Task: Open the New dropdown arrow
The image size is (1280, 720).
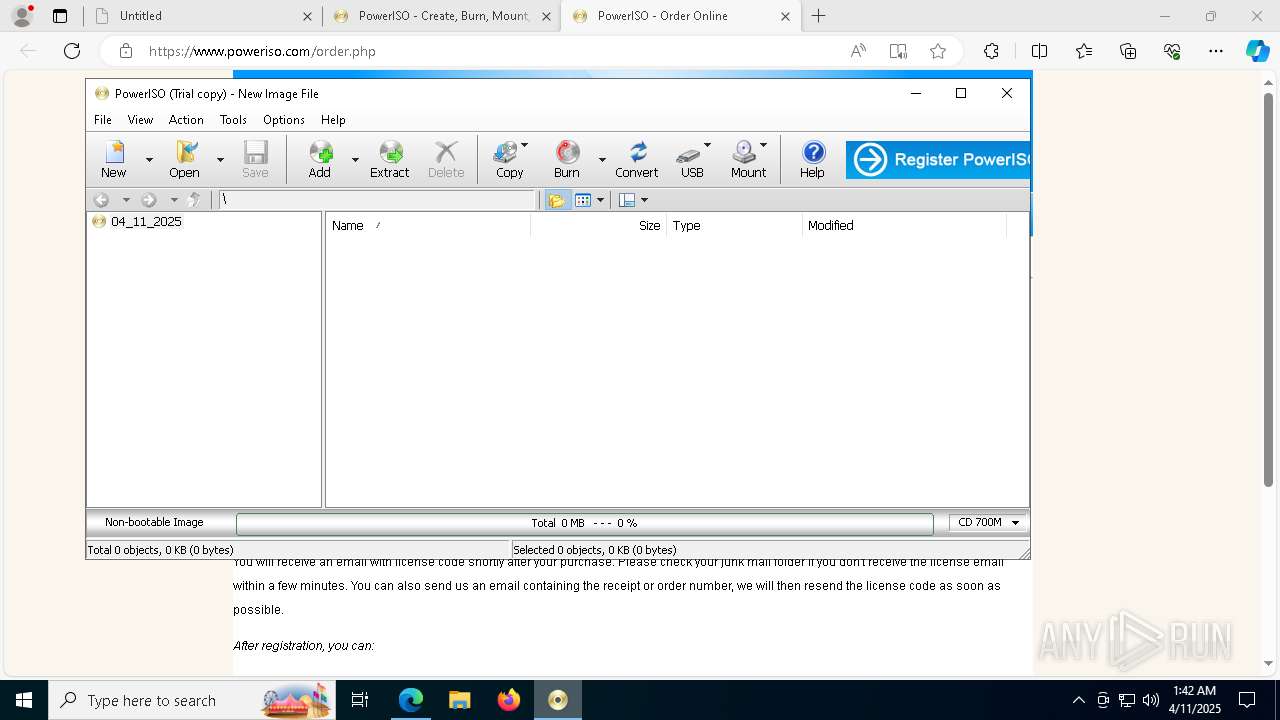Action: tap(149, 160)
